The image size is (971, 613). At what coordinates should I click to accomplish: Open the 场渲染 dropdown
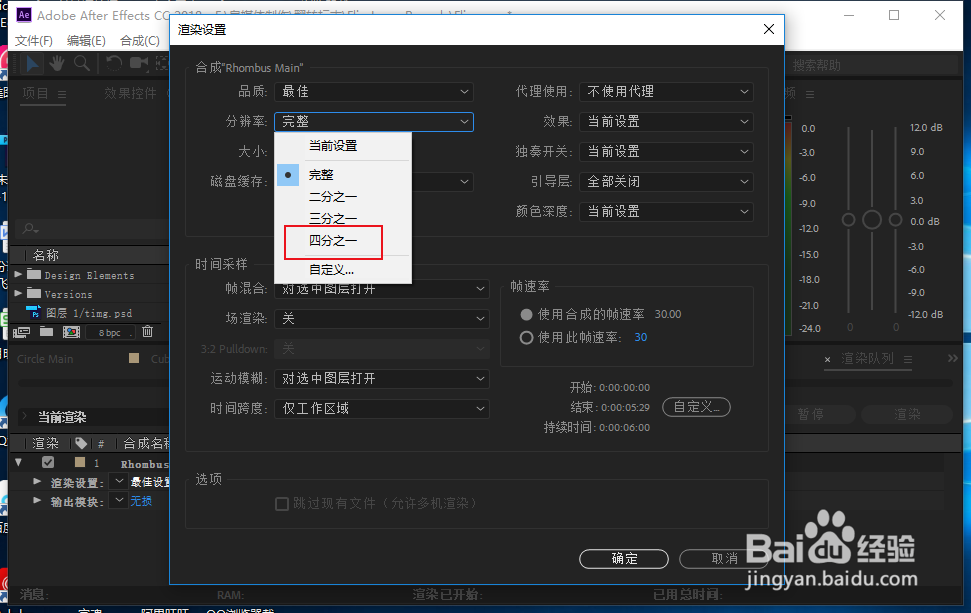coord(381,319)
